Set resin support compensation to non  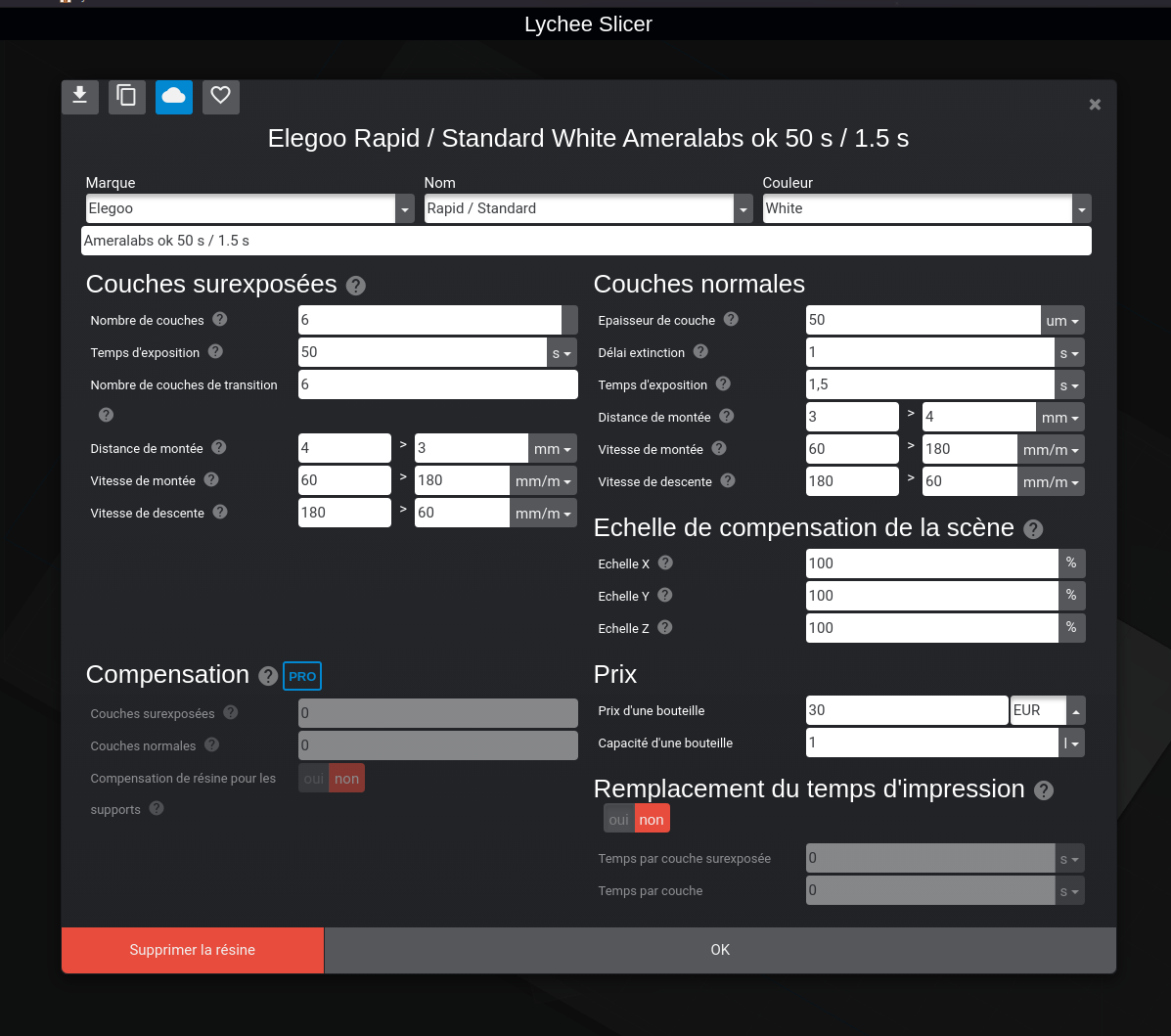click(346, 779)
